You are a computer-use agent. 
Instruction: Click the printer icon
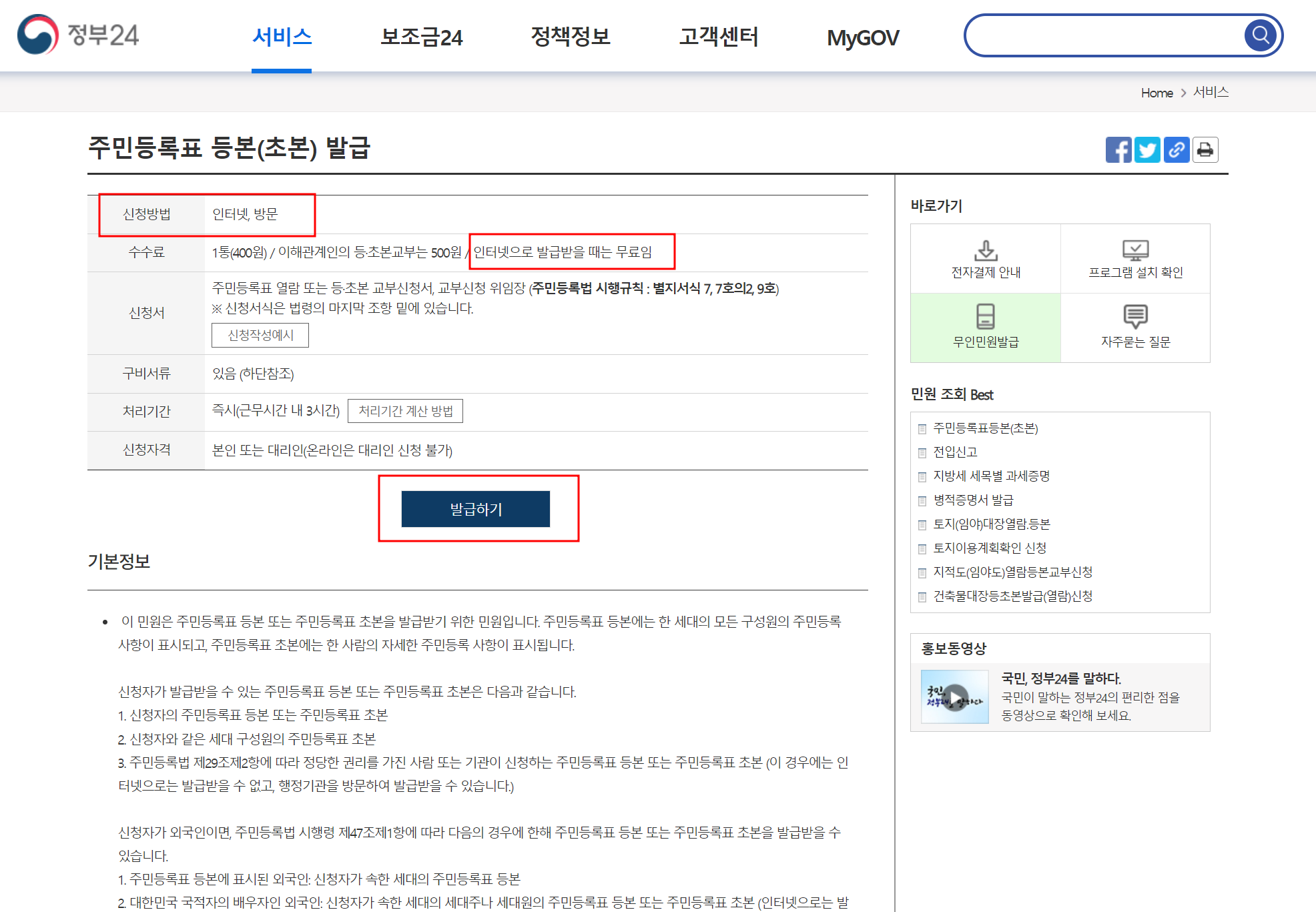click(x=1205, y=150)
